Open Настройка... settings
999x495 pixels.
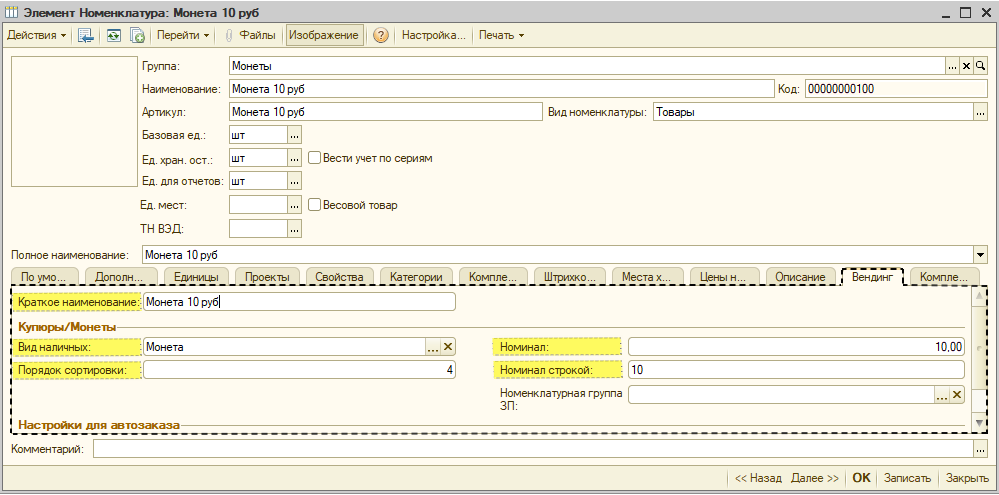[x=433, y=36]
